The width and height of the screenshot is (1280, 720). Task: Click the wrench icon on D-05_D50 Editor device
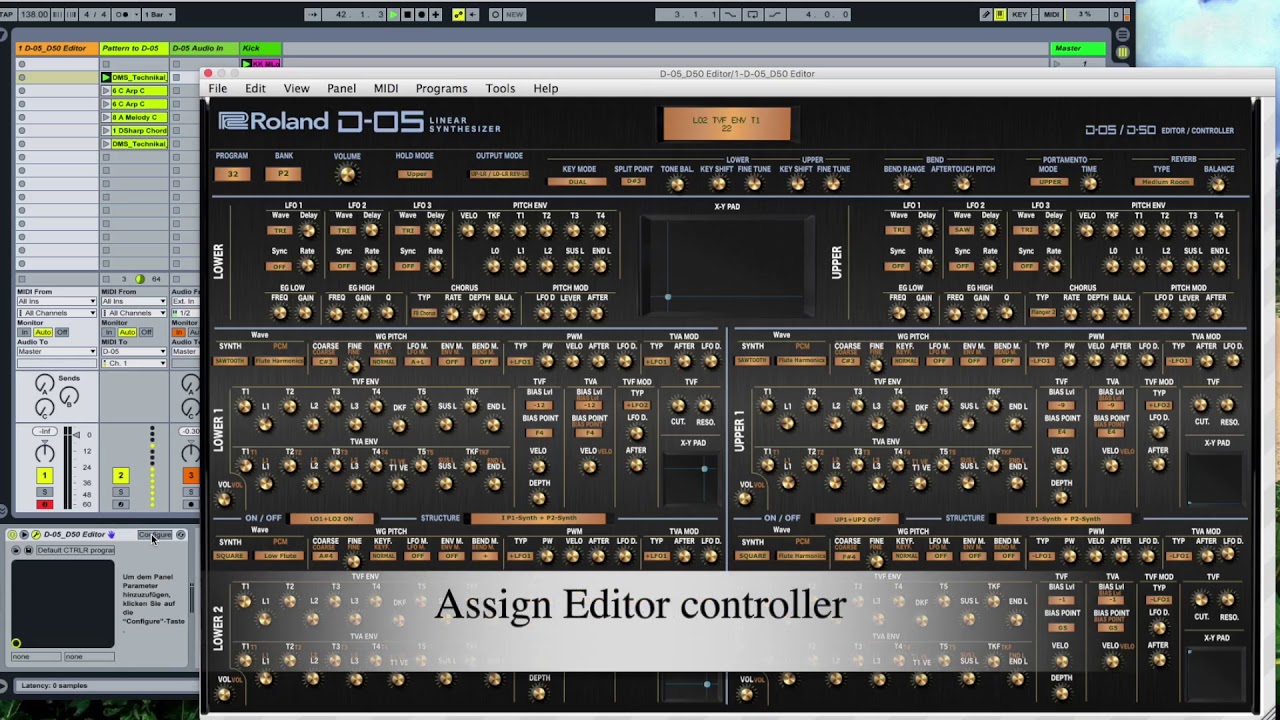[x=36, y=535]
